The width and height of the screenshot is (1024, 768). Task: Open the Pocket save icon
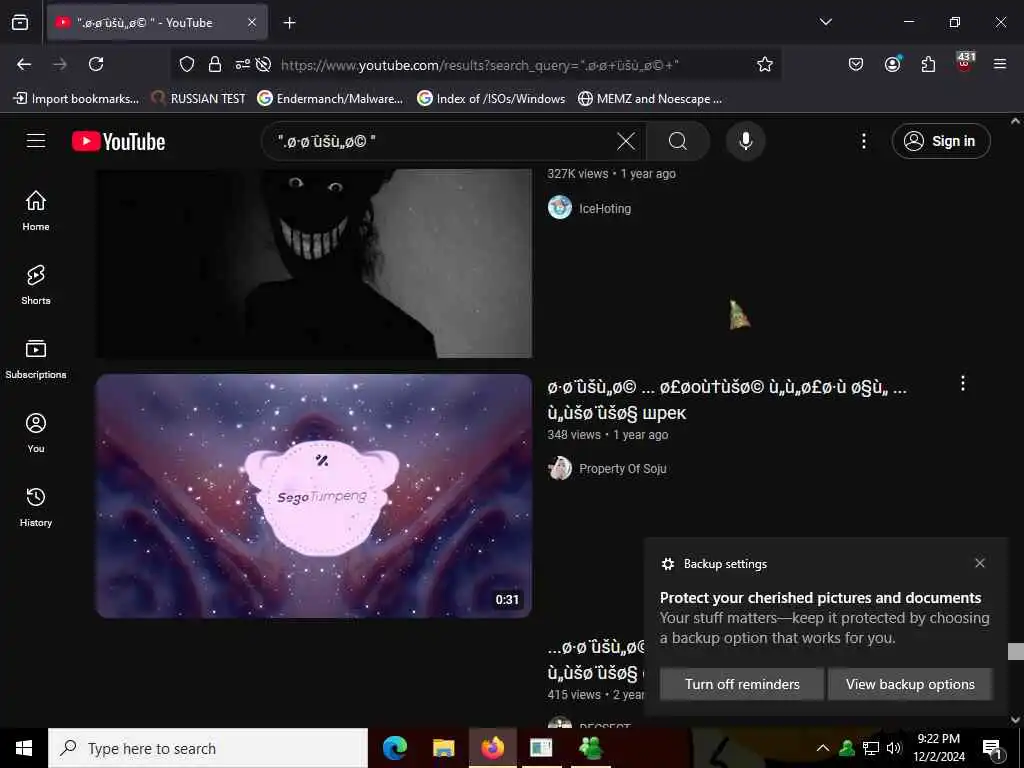(856, 64)
